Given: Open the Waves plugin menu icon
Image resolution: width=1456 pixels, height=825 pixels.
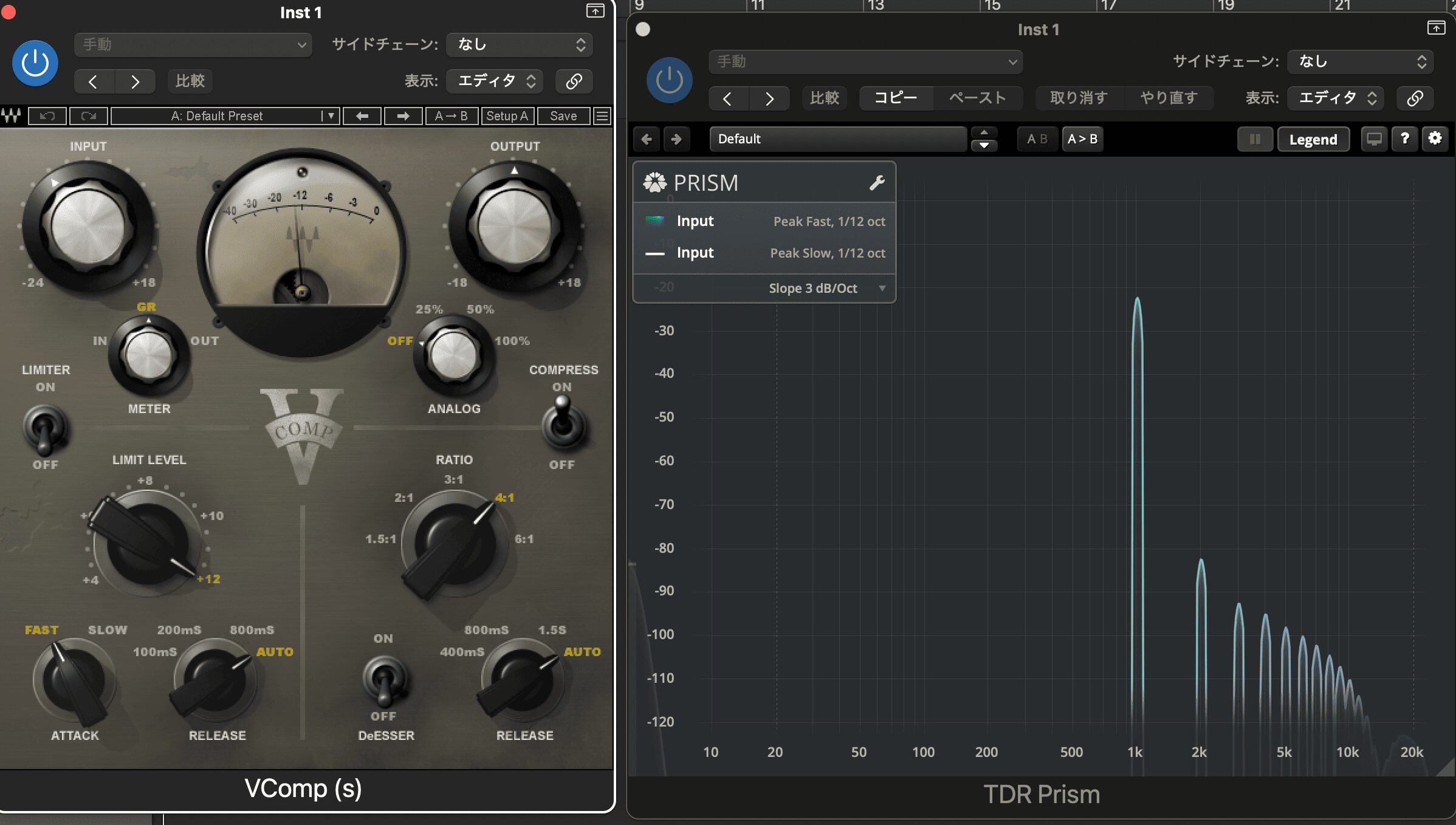Looking at the screenshot, I should (x=602, y=116).
